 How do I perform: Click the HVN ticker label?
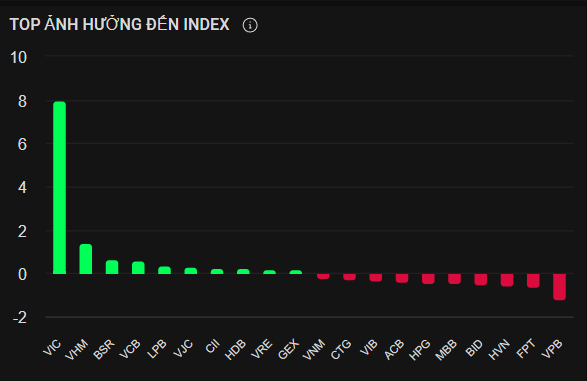click(499, 350)
